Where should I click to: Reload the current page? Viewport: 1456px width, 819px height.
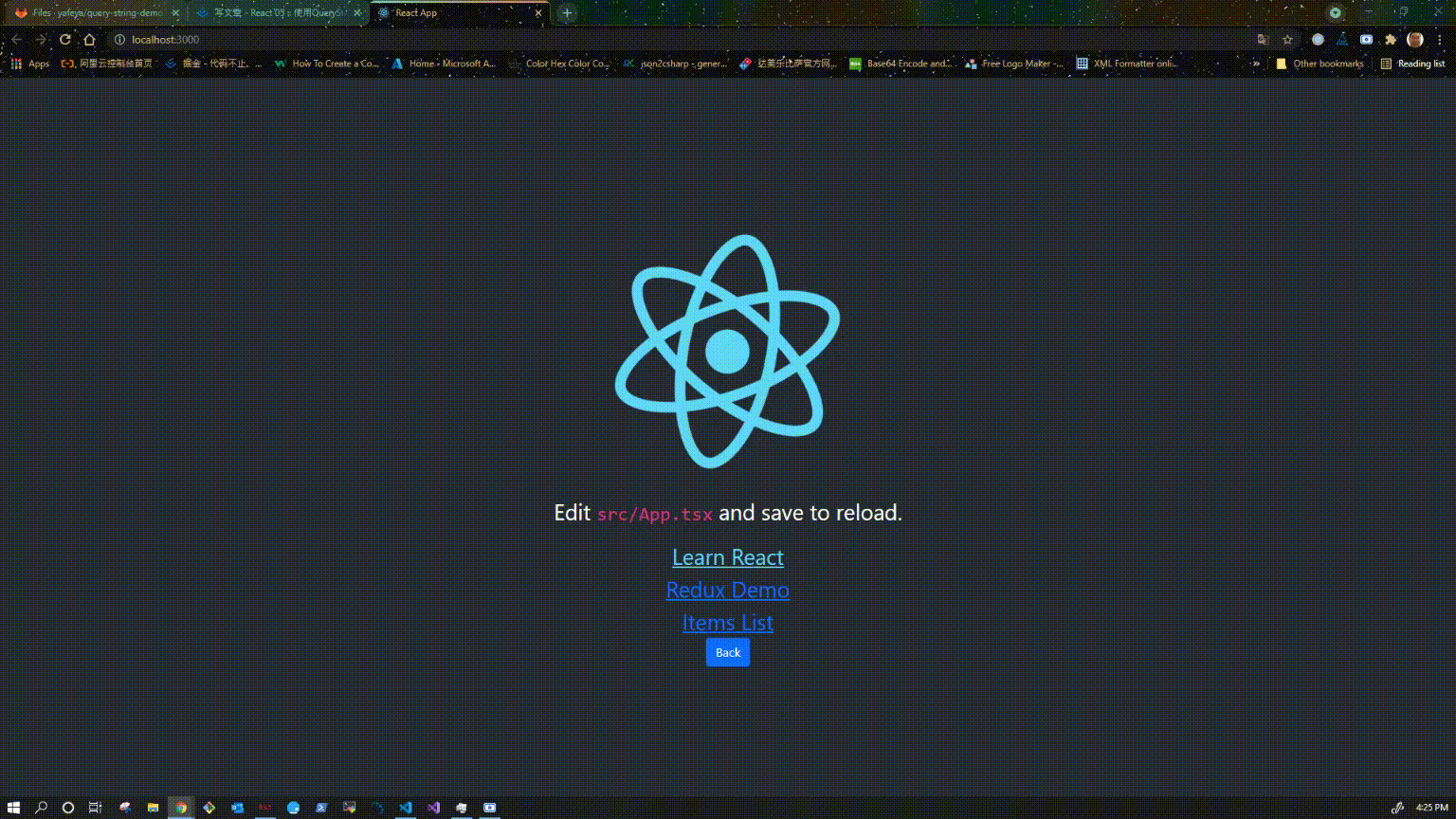coord(64,40)
